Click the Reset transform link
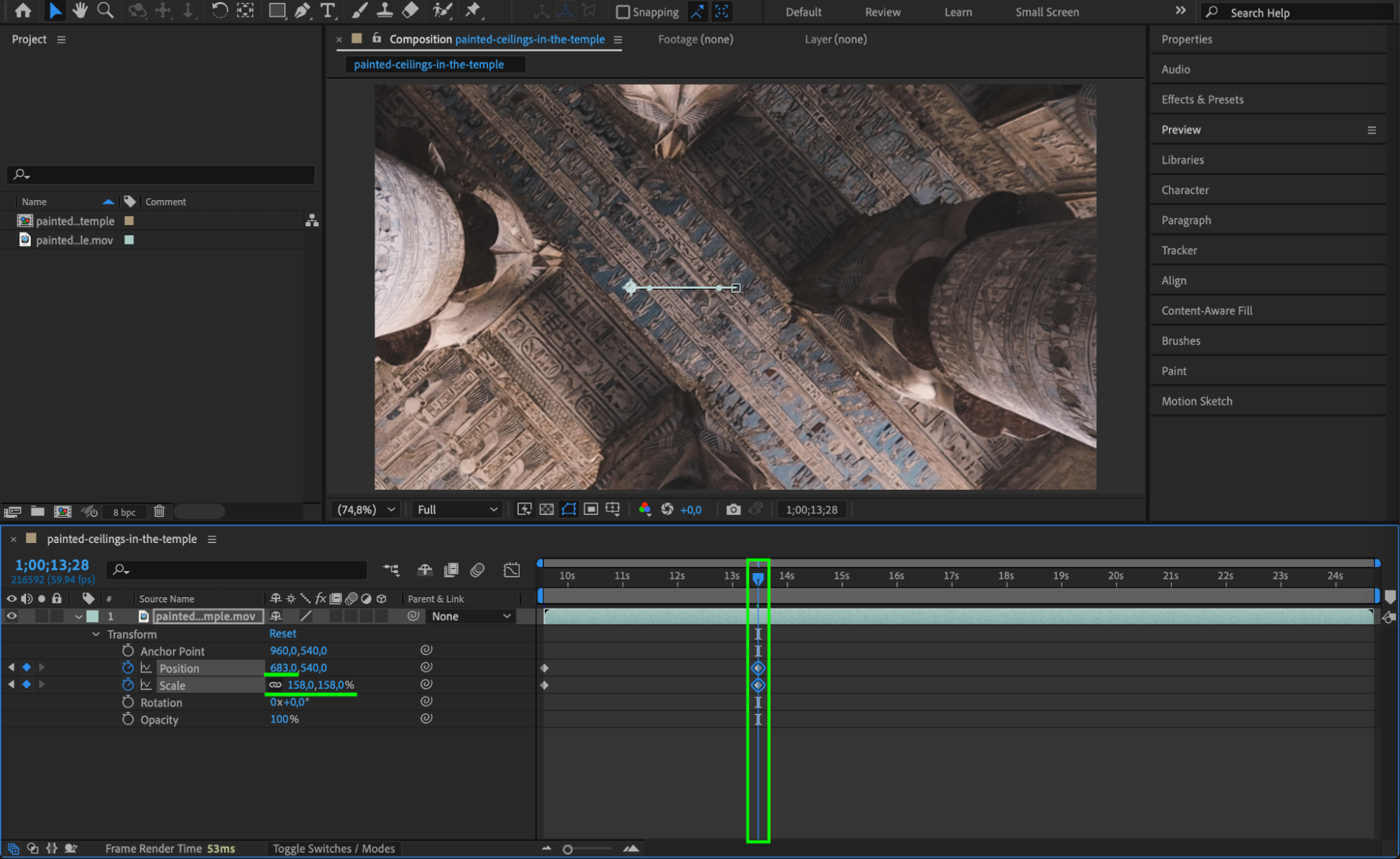Screen dimensions: 1400x859 [282, 633]
